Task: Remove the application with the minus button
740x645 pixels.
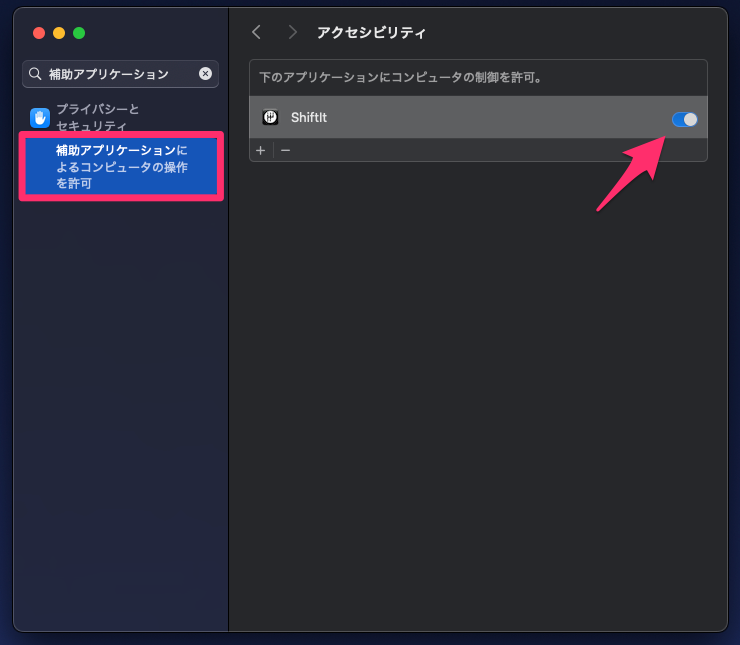Action: (285, 150)
